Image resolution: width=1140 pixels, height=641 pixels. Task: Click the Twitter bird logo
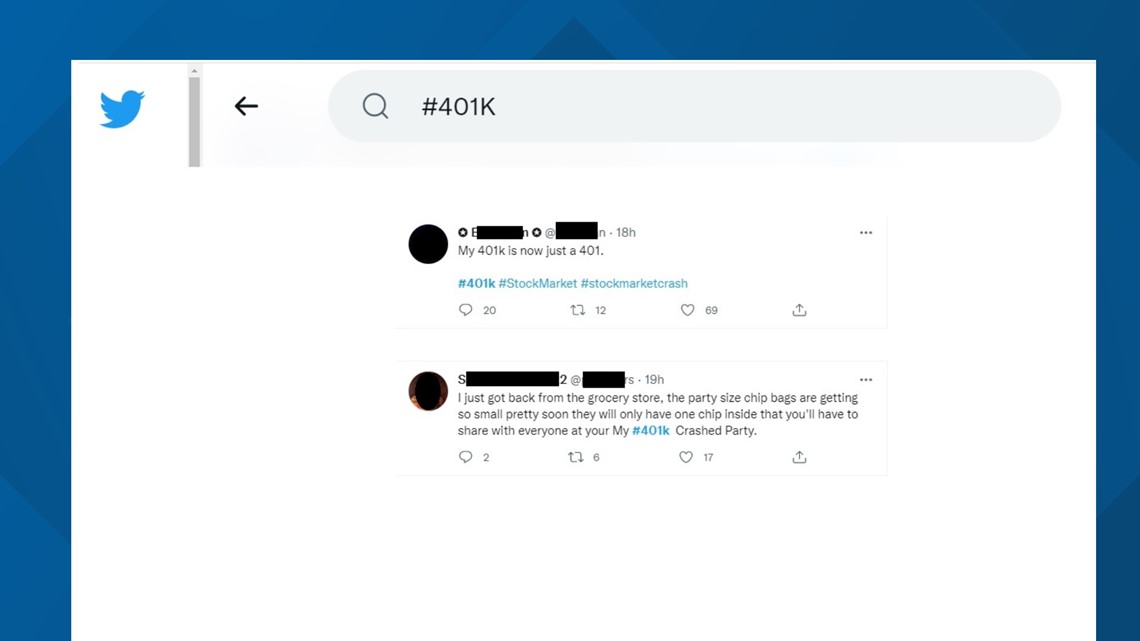pos(122,108)
